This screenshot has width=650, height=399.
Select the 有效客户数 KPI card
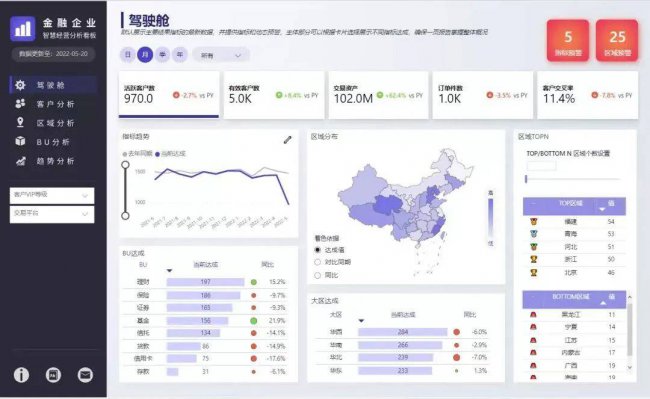pyautogui.click(x=274, y=95)
